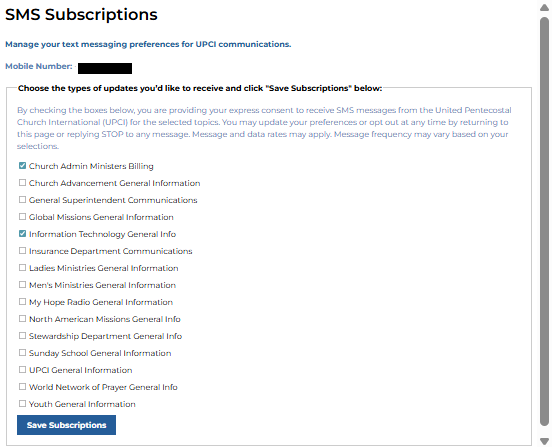Viewport: 553px width, 447px height.
Task: Click the redacted Mobile Number field
Action: coord(105,68)
